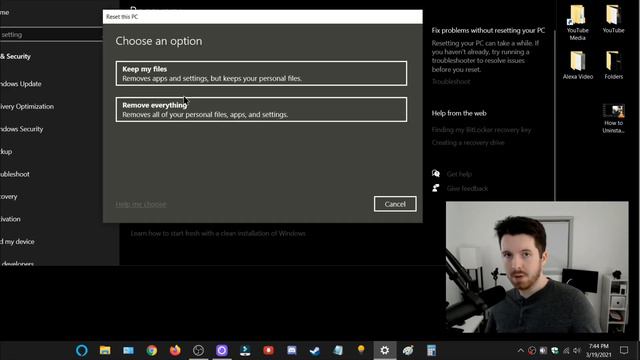640x360 pixels.
Task: Focus the Find a setting search box
Action: click(x=51, y=35)
